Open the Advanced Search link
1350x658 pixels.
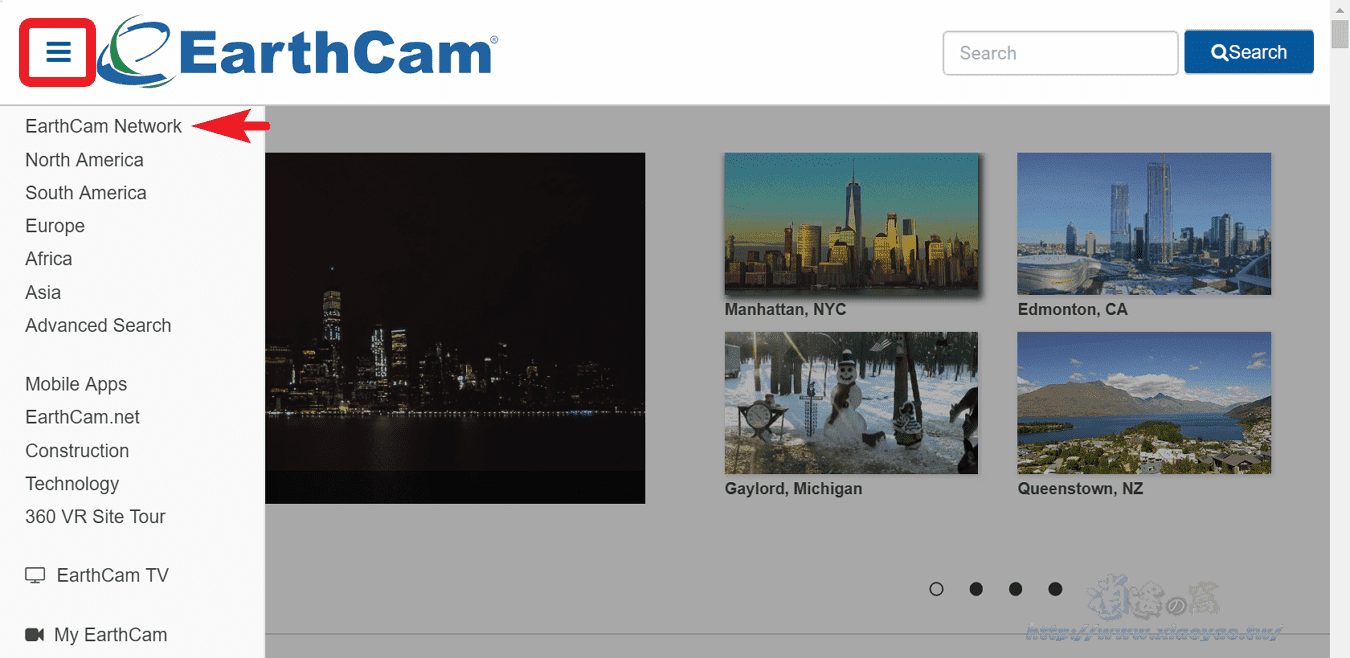[98, 325]
